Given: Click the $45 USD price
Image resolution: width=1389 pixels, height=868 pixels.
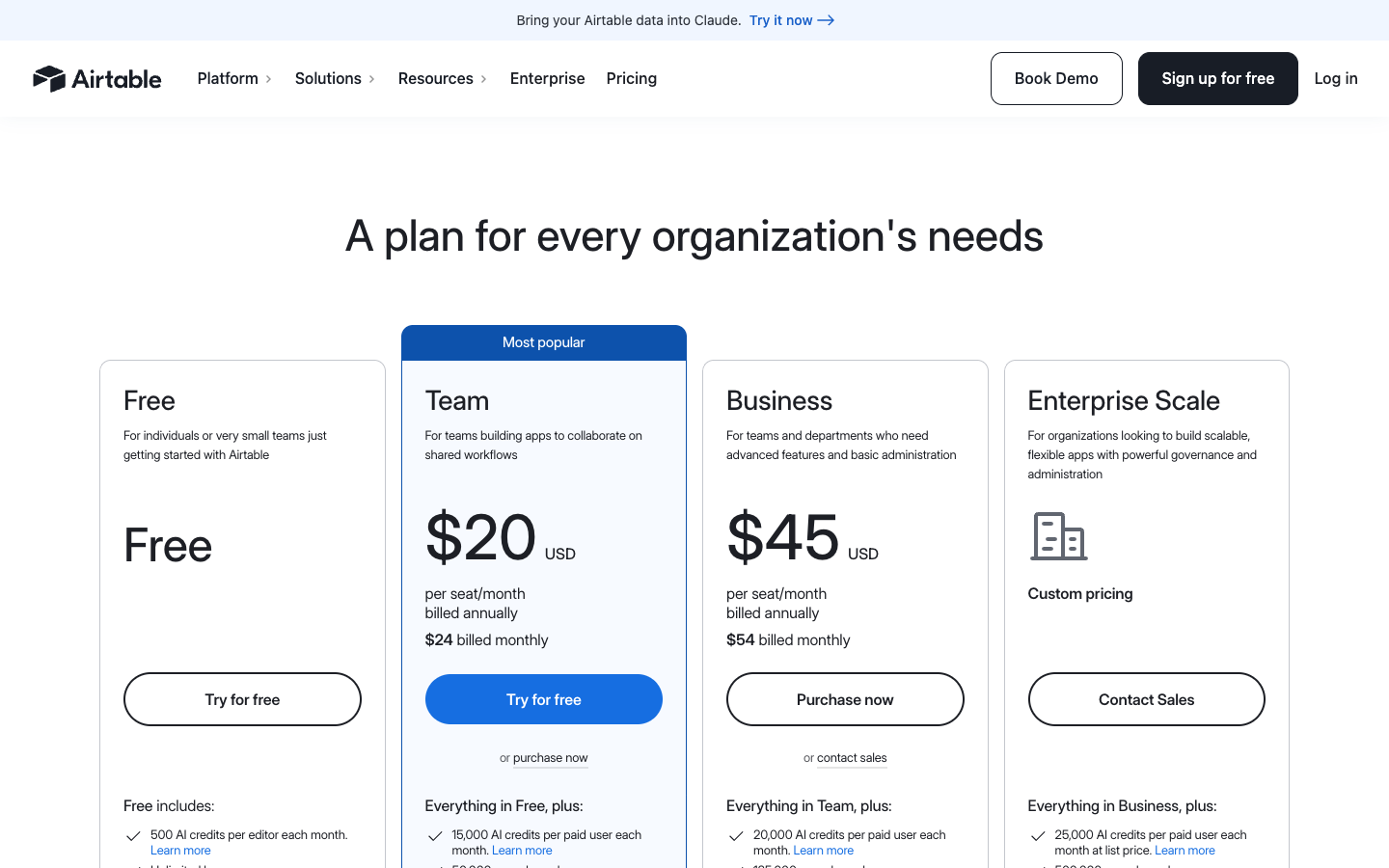Looking at the screenshot, I should coord(803,538).
